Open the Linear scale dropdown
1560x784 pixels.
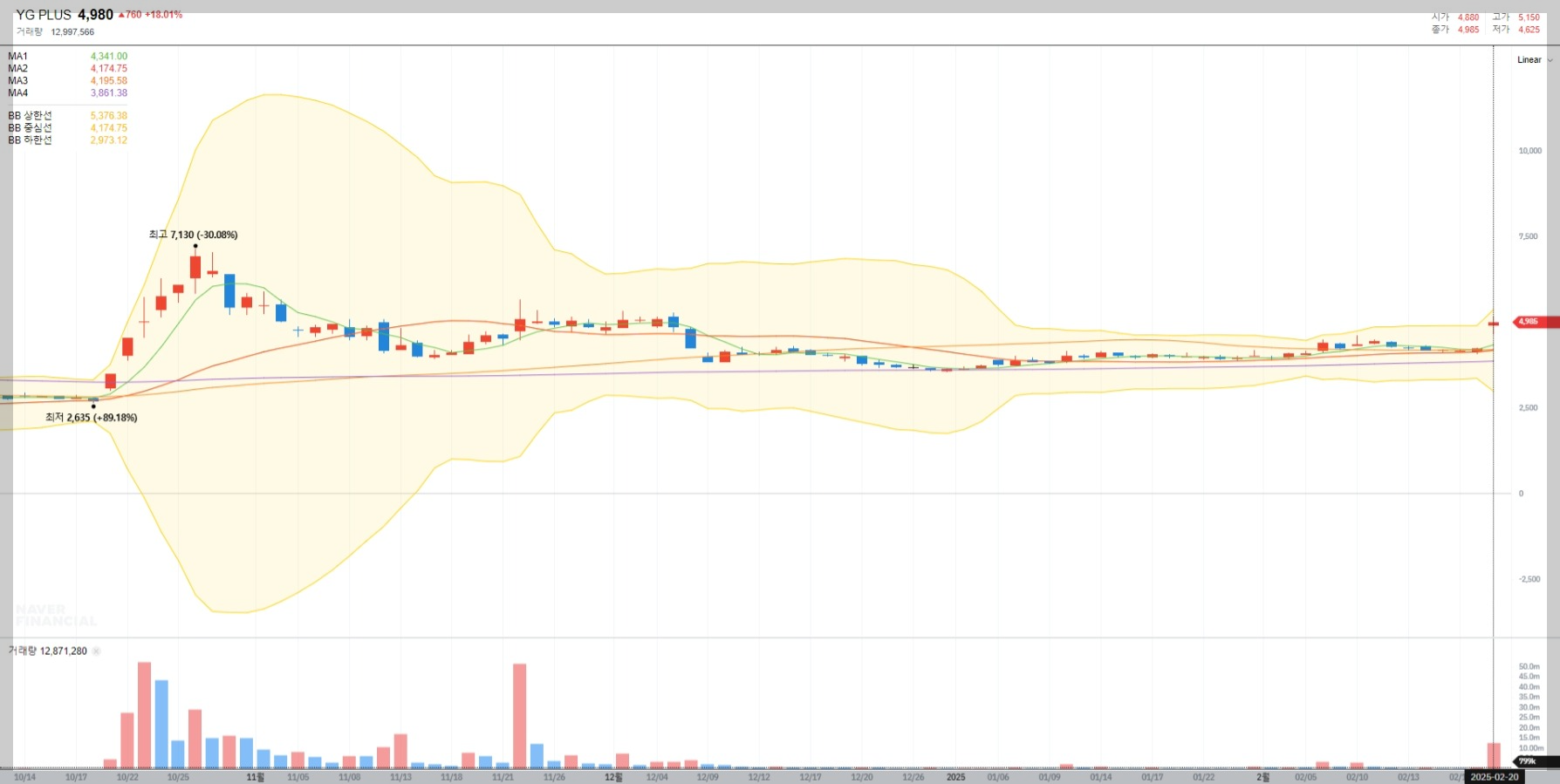(1535, 60)
